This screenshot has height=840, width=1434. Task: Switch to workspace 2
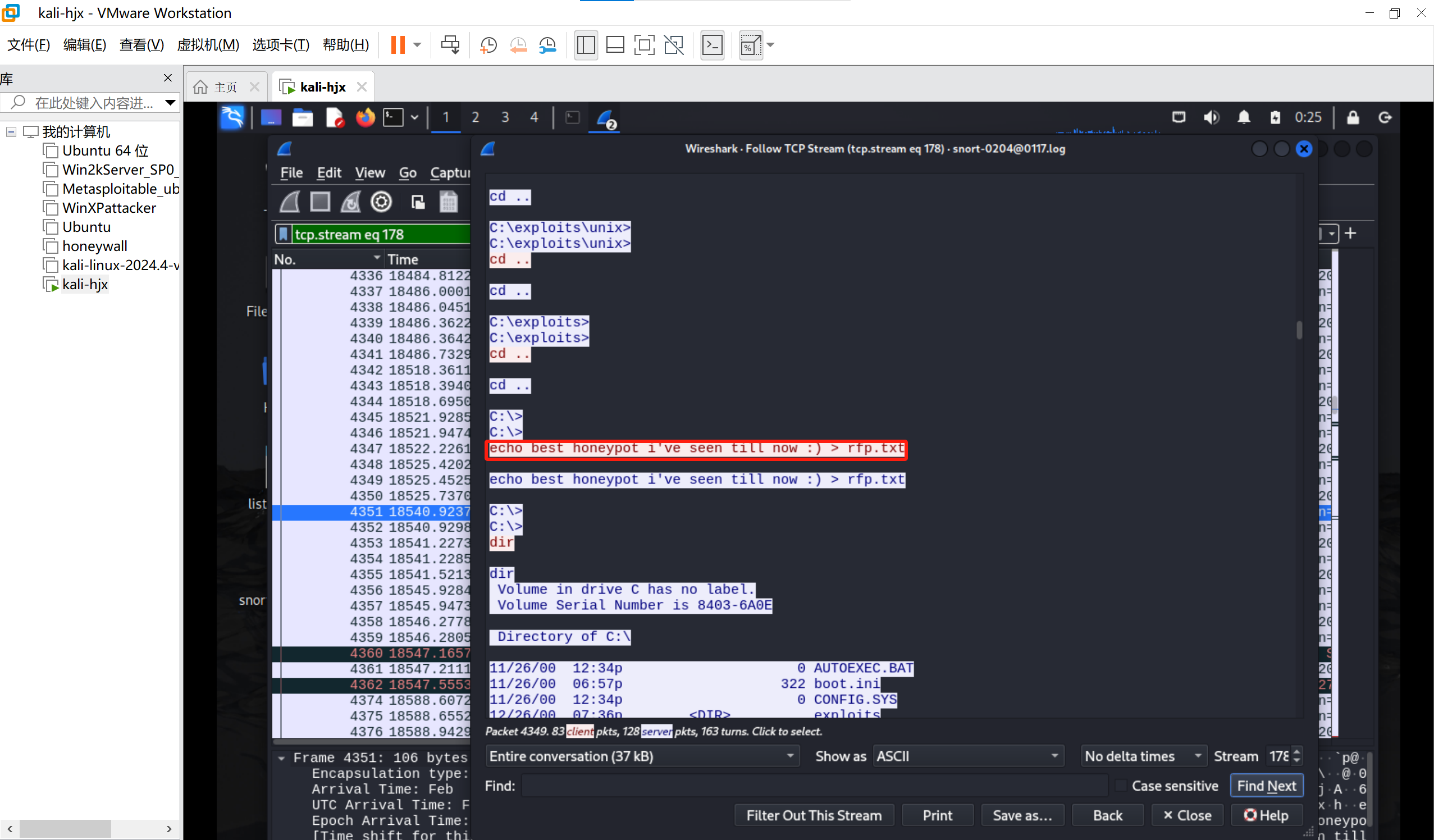pyautogui.click(x=475, y=118)
